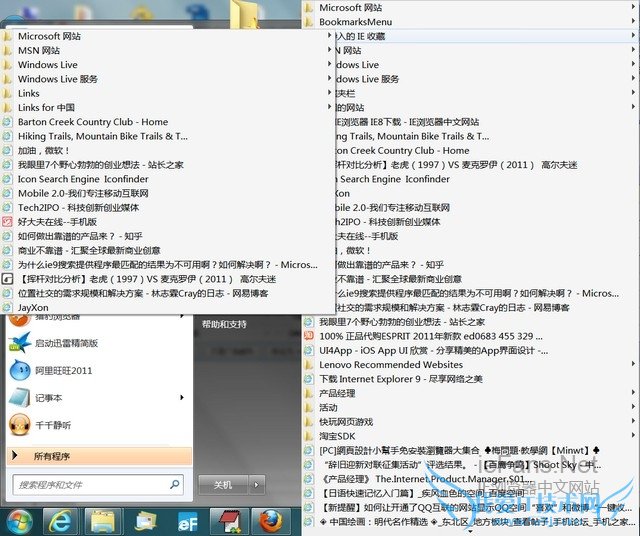Launch Firefox from the taskbar

click(x=269, y=521)
